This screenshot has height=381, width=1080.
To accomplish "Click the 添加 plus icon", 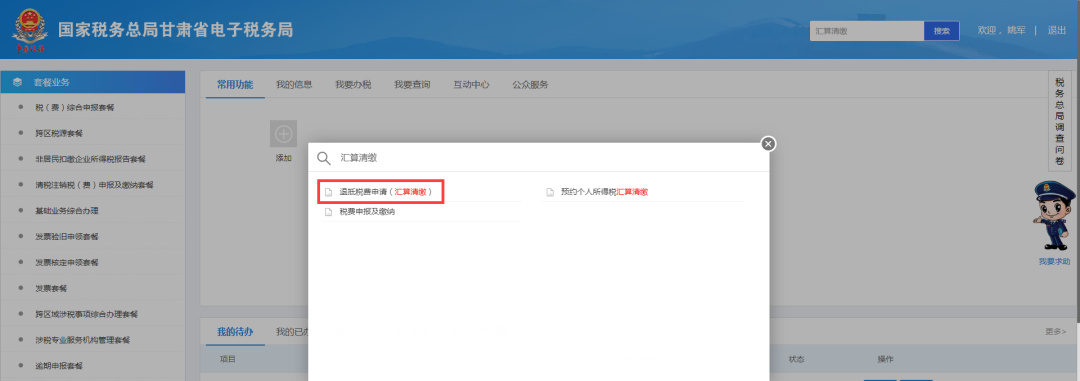I will click(x=283, y=134).
